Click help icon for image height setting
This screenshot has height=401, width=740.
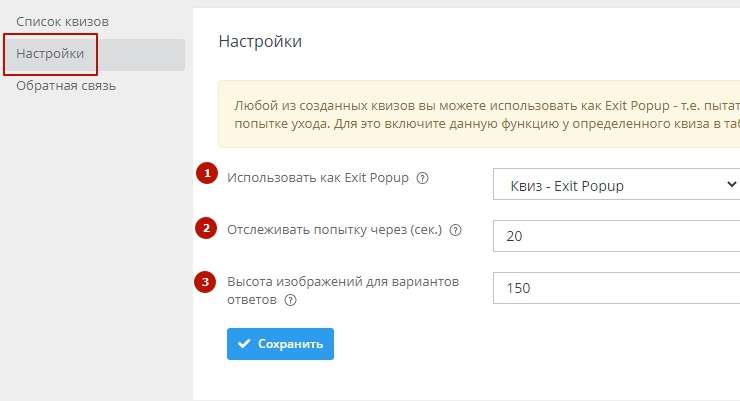pos(291,299)
